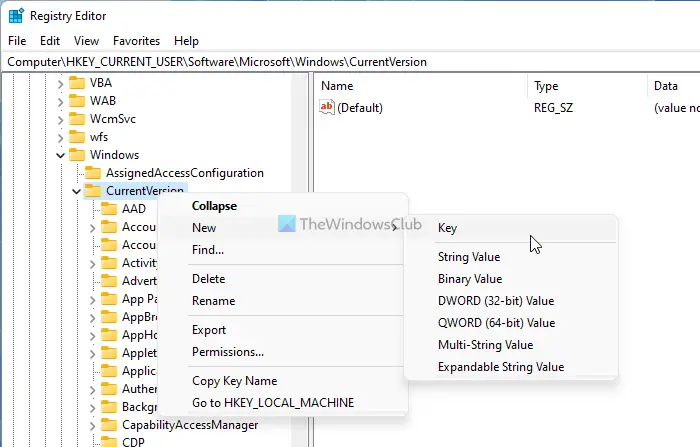The height and width of the screenshot is (447, 700).
Task: Expand the Activit key chevron
Action: click(x=92, y=263)
